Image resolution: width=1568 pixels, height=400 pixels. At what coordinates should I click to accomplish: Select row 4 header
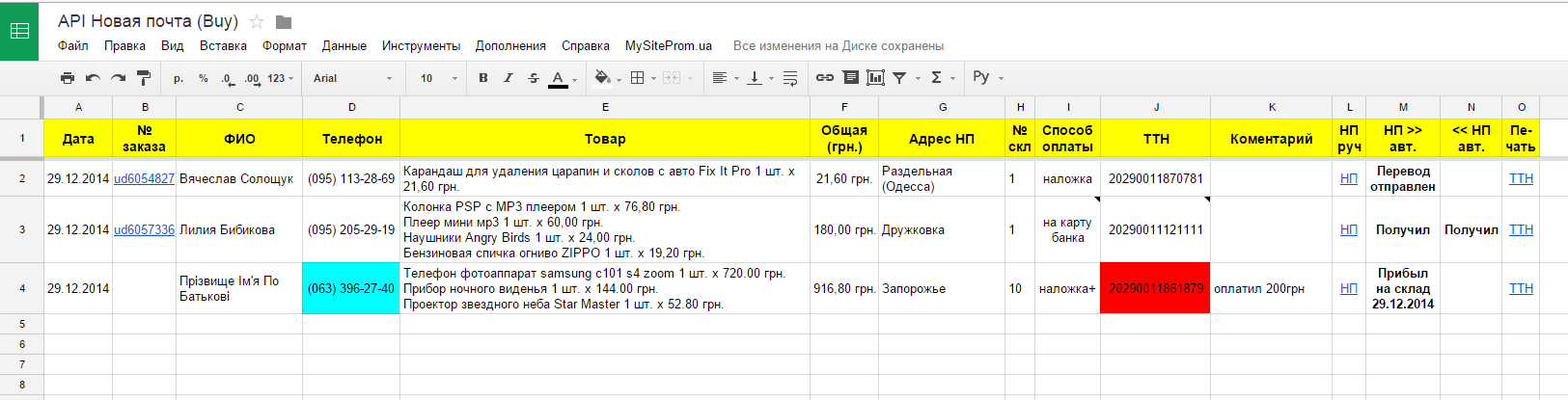pyautogui.click(x=22, y=288)
